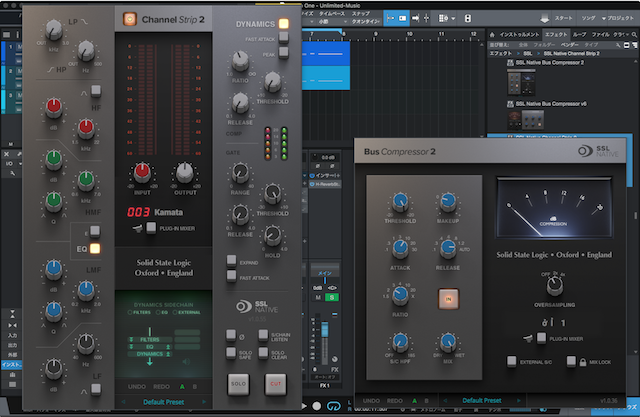Open the ソング page button

(x=588, y=18)
